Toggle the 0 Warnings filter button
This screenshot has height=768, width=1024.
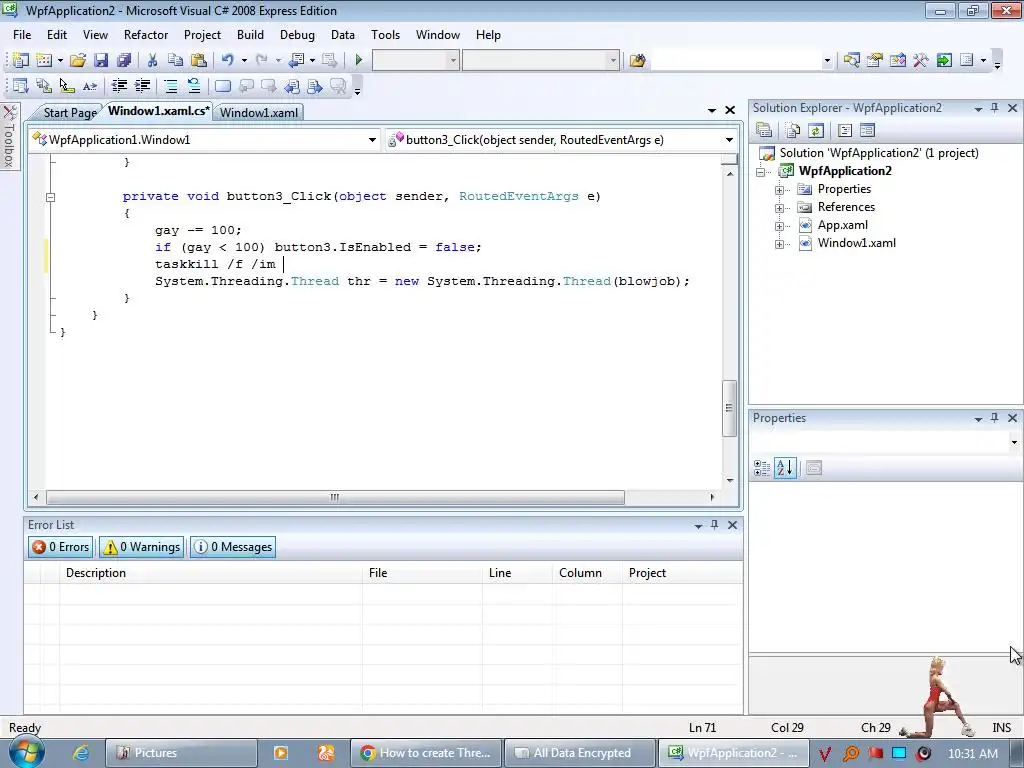click(x=141, y=547)
